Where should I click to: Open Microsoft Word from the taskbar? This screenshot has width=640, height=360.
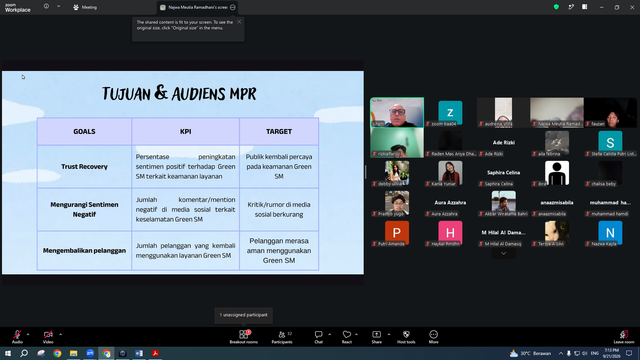(x=139, y=353)
